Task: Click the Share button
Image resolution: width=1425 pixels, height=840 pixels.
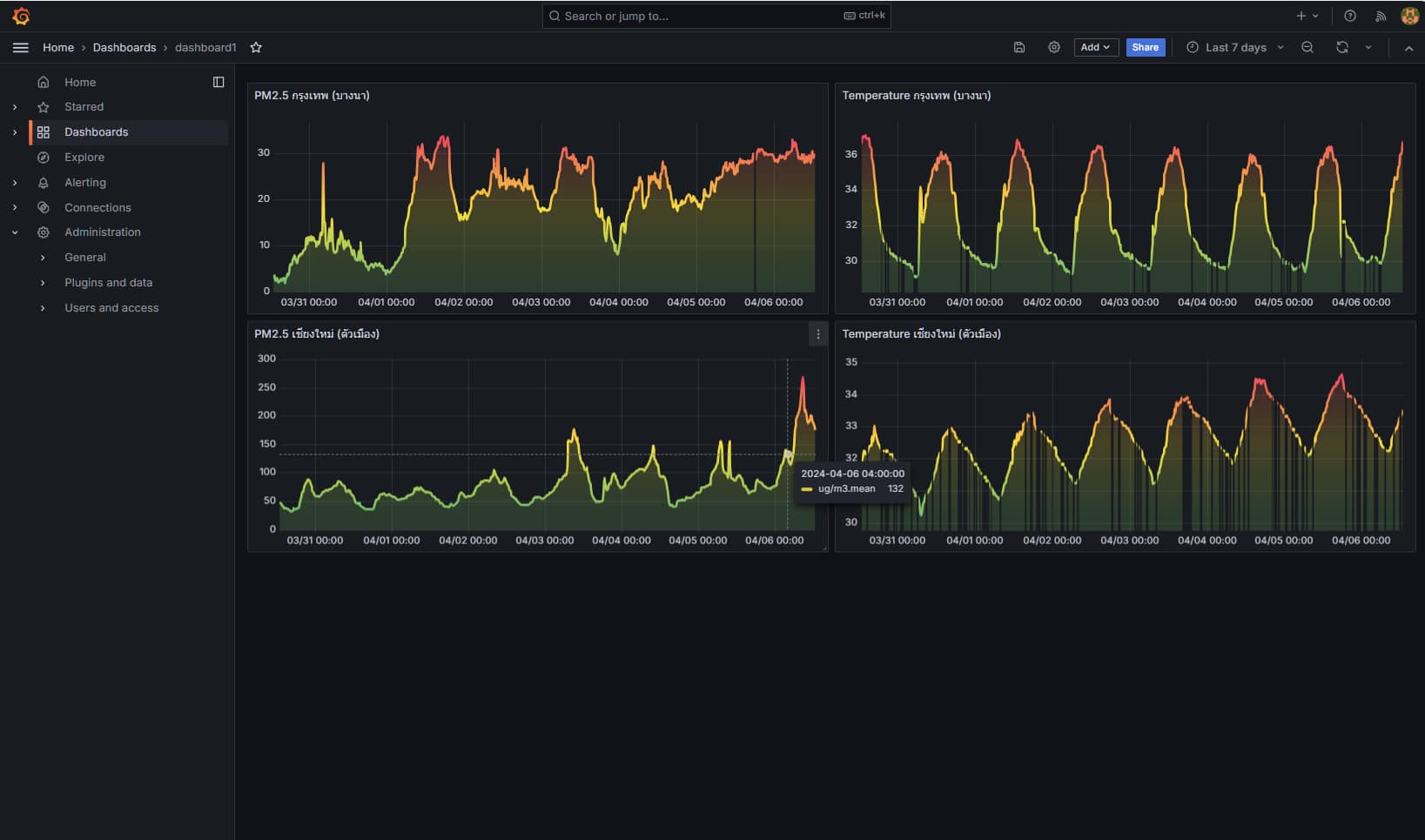Action: click(1146, 47)
